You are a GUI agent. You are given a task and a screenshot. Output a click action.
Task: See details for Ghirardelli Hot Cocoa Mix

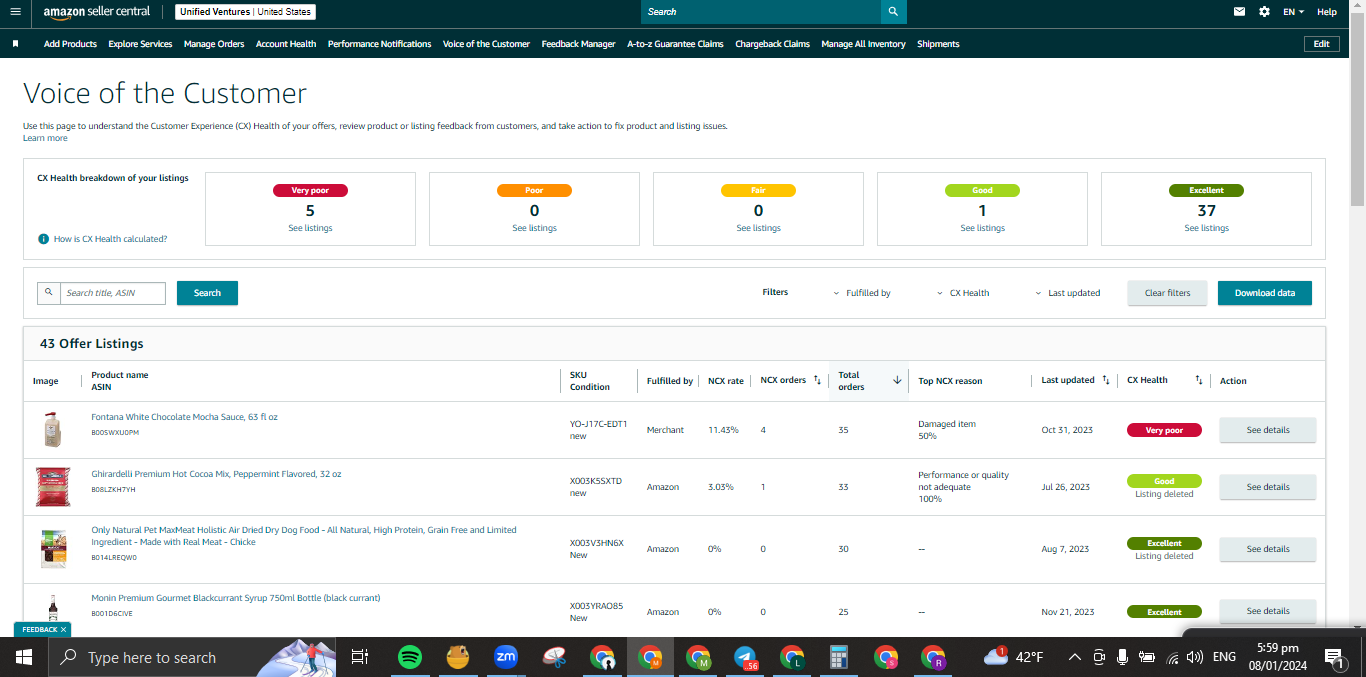tap(1267, 487)
